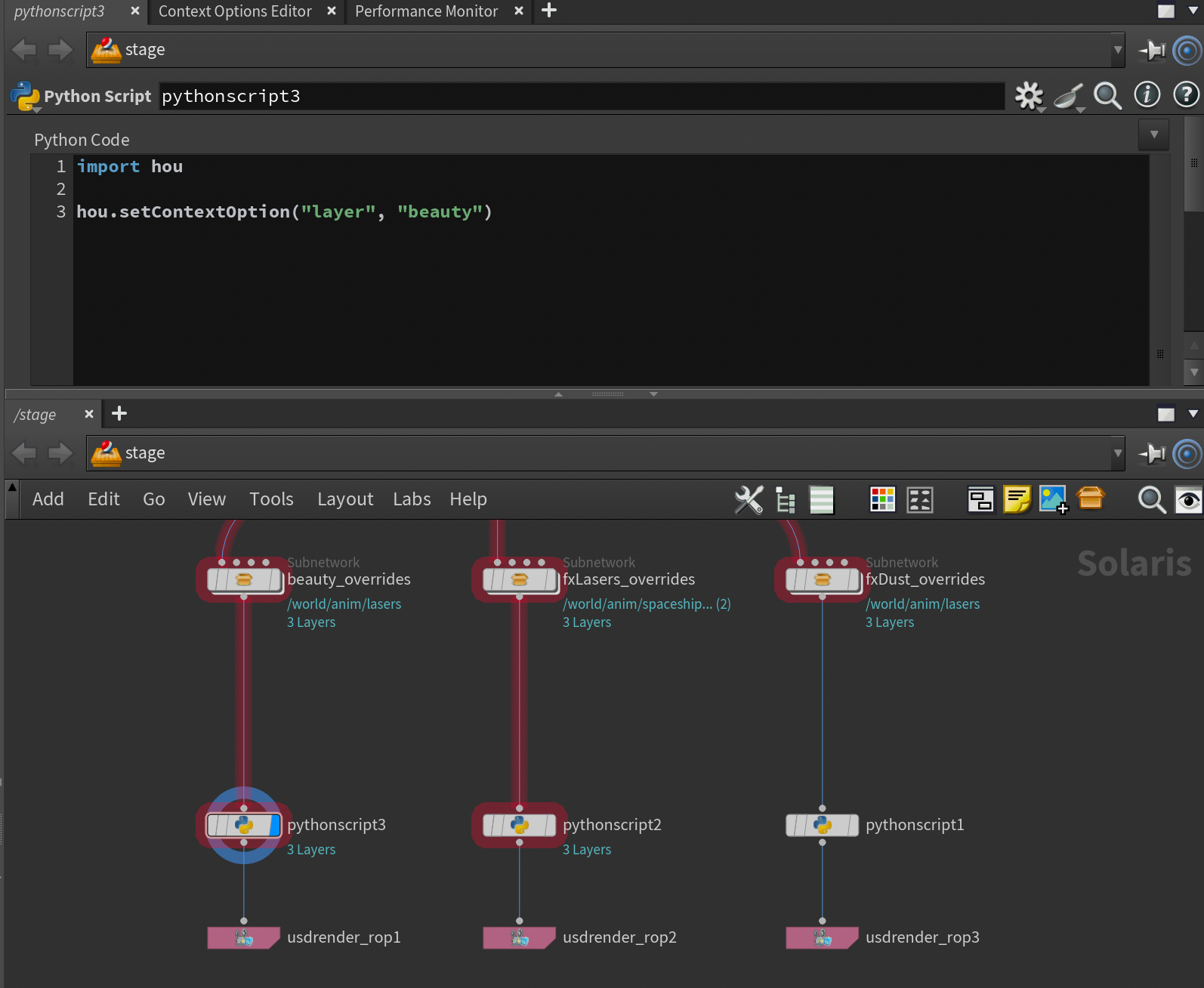
Task: Open network search magnifier icon
Action: [1151, 499]
